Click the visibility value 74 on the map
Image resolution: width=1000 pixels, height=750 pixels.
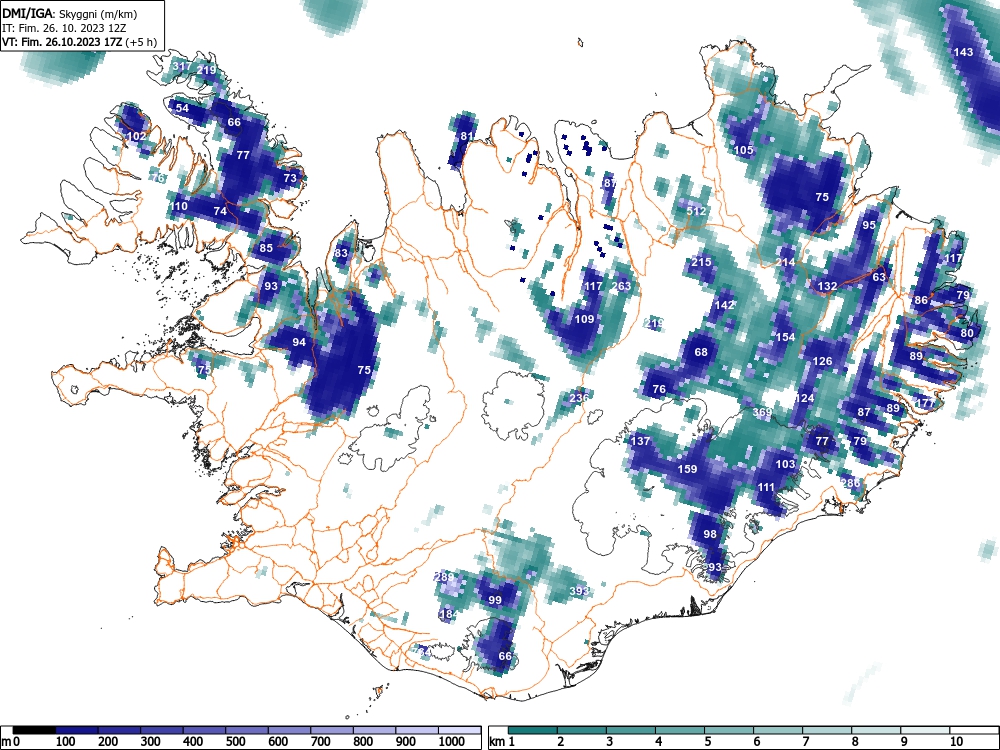(220, 211)
